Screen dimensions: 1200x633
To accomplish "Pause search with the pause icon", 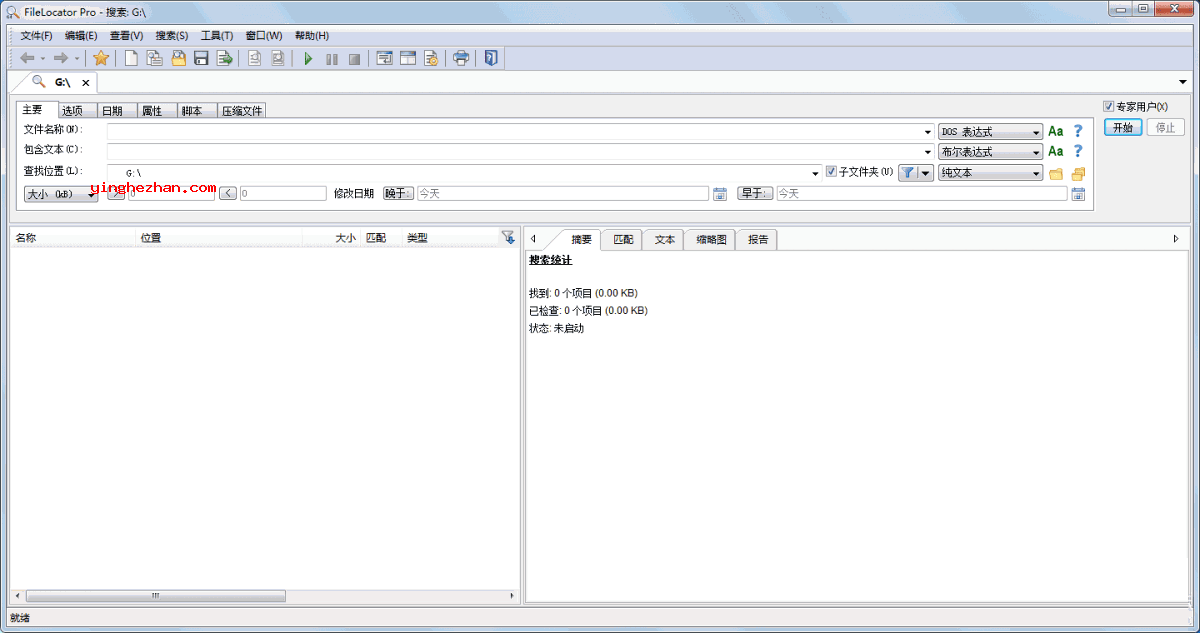I will [331, 59].
